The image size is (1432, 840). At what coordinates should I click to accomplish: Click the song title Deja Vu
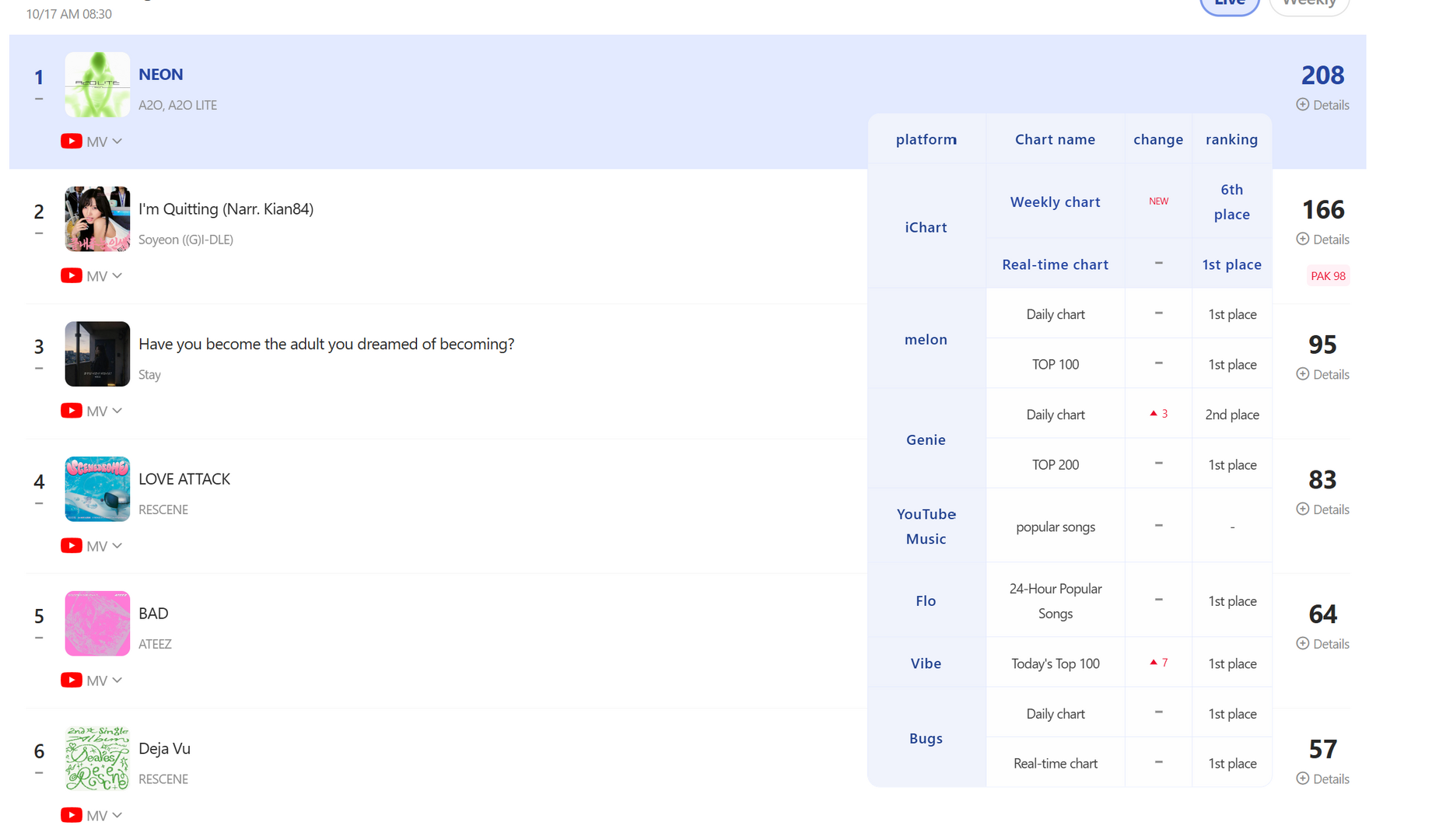coord(164,748)
